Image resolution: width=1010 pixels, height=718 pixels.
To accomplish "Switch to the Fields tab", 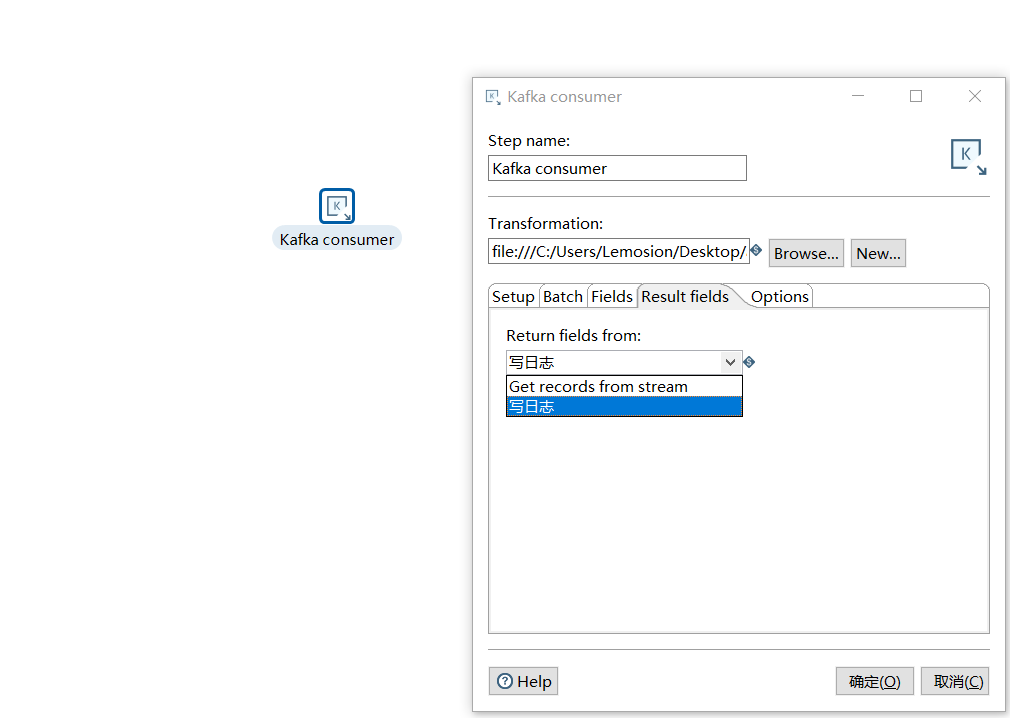I will pyautogui.click(x=612, y=296).
